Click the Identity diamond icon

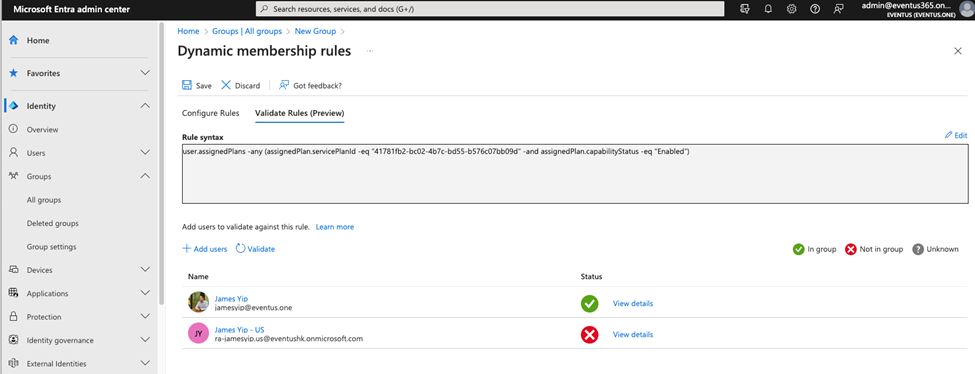pos(14,106)
